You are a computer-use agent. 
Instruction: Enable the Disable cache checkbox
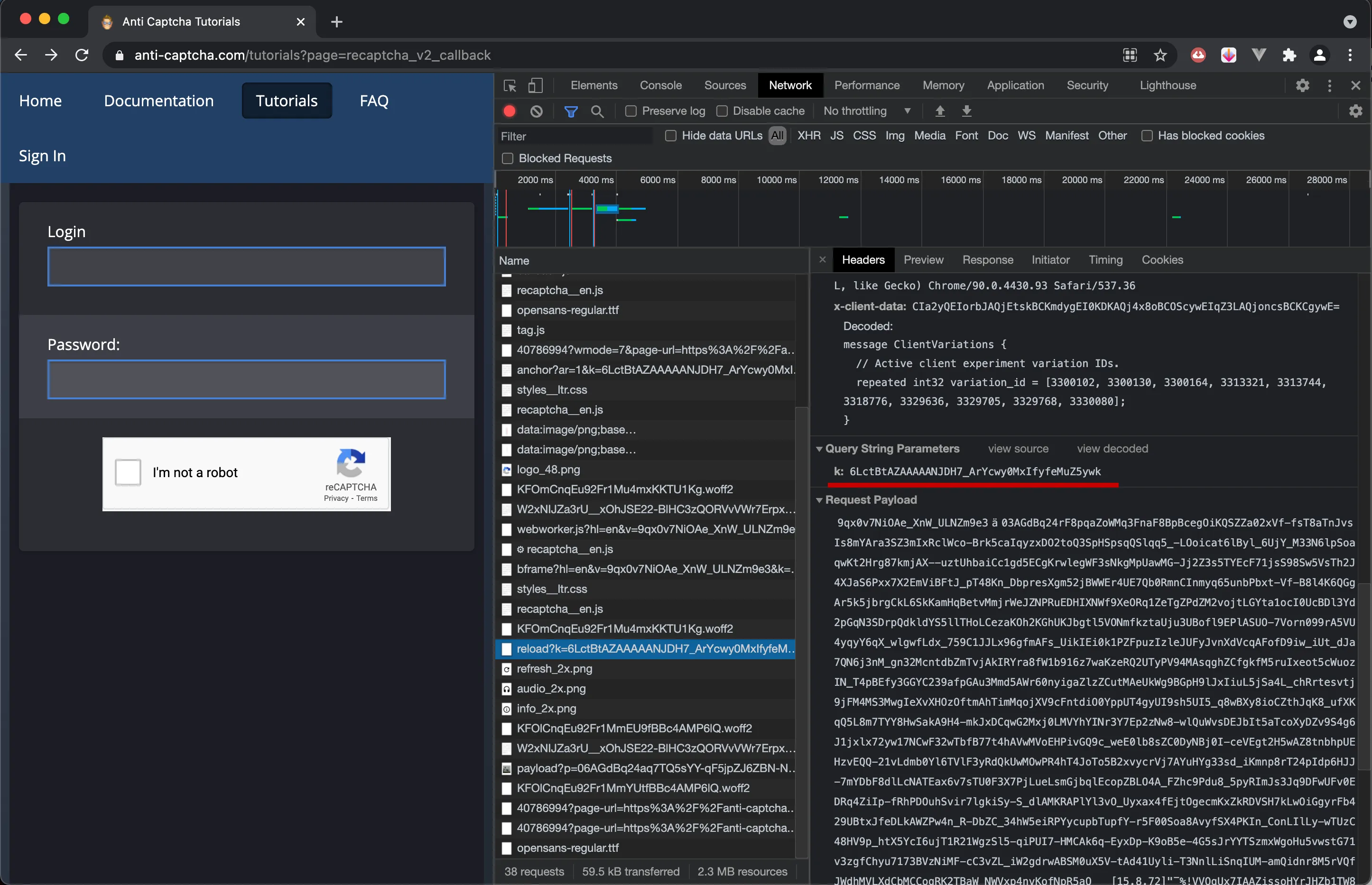pos(722,111)
